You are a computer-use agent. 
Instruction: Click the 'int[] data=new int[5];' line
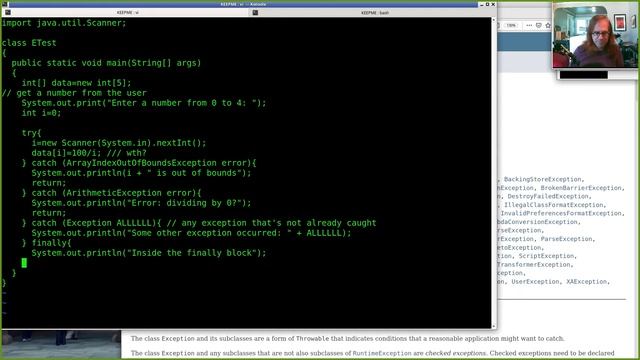click(76, 83)
